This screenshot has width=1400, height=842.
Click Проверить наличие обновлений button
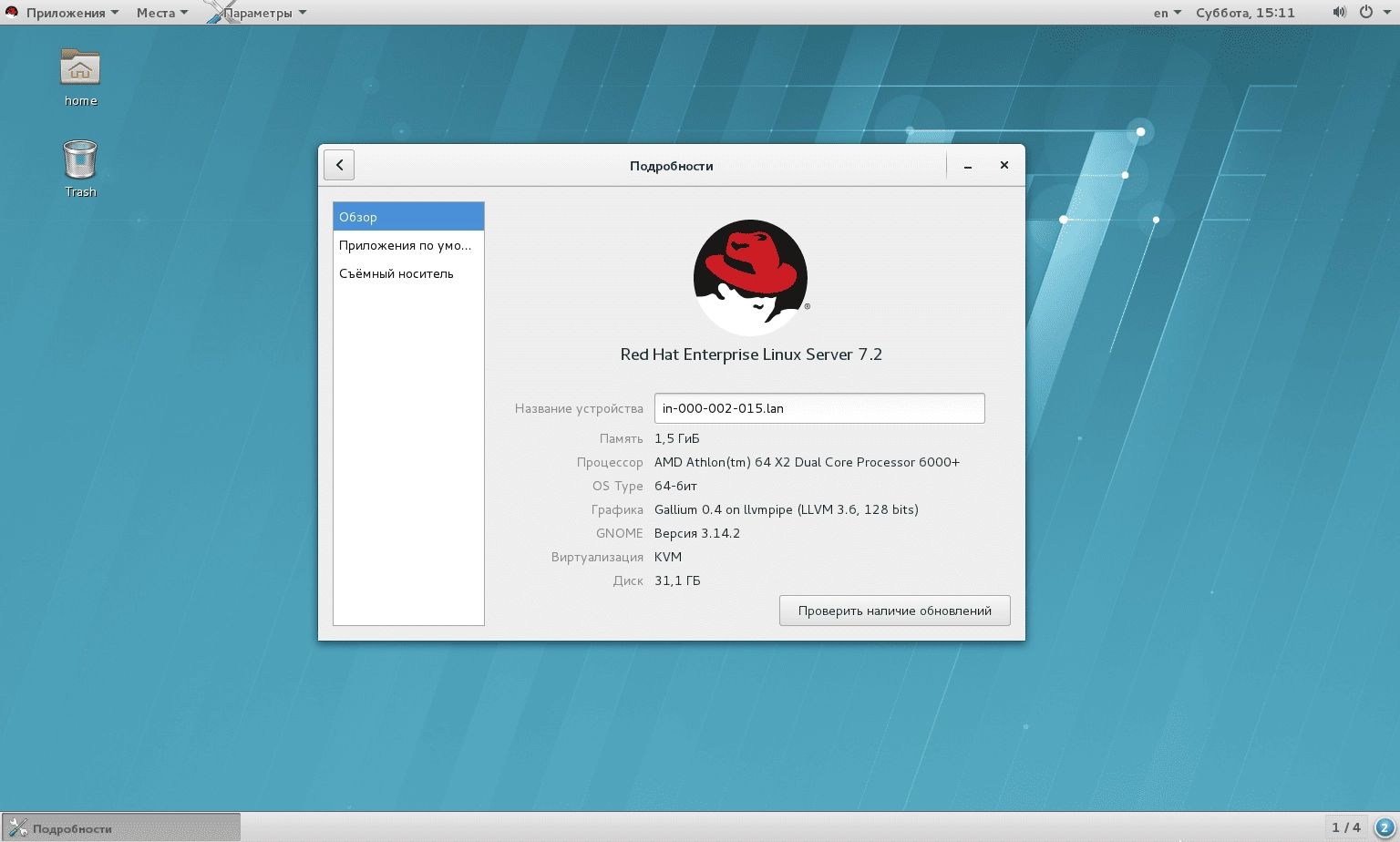click(x=895, y=611)
